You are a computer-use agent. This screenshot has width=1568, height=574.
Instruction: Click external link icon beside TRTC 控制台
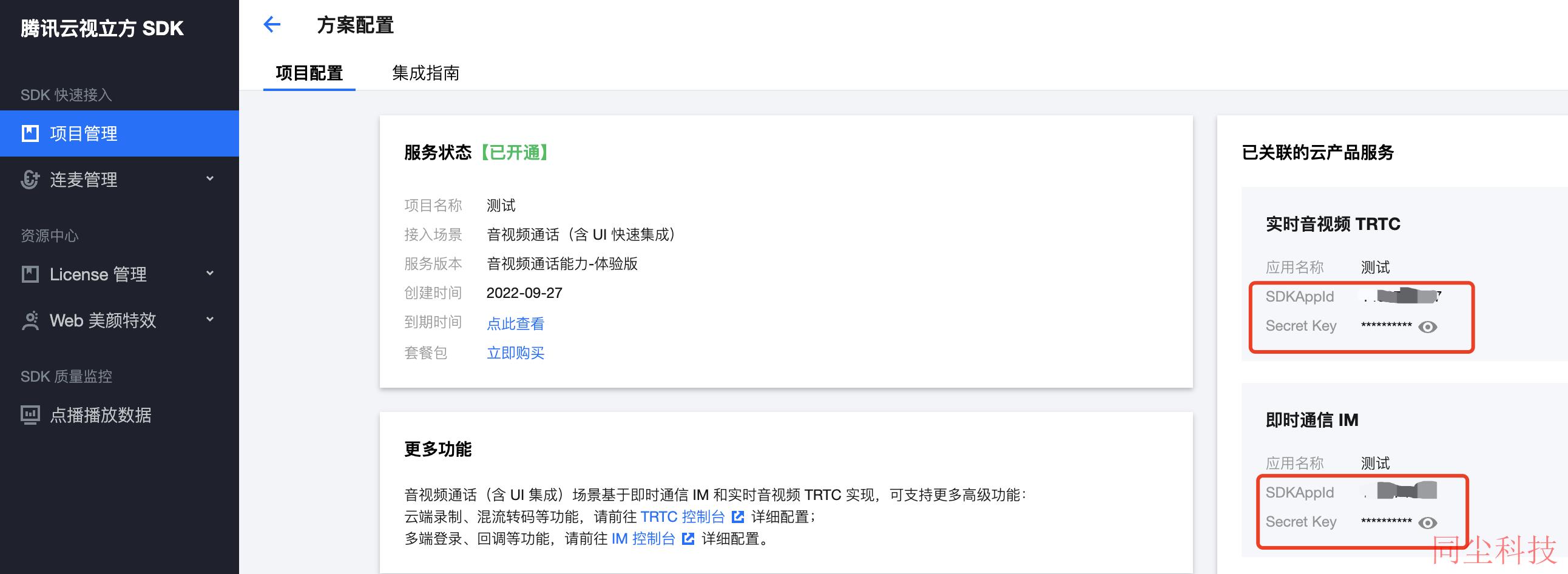[738, 517]
